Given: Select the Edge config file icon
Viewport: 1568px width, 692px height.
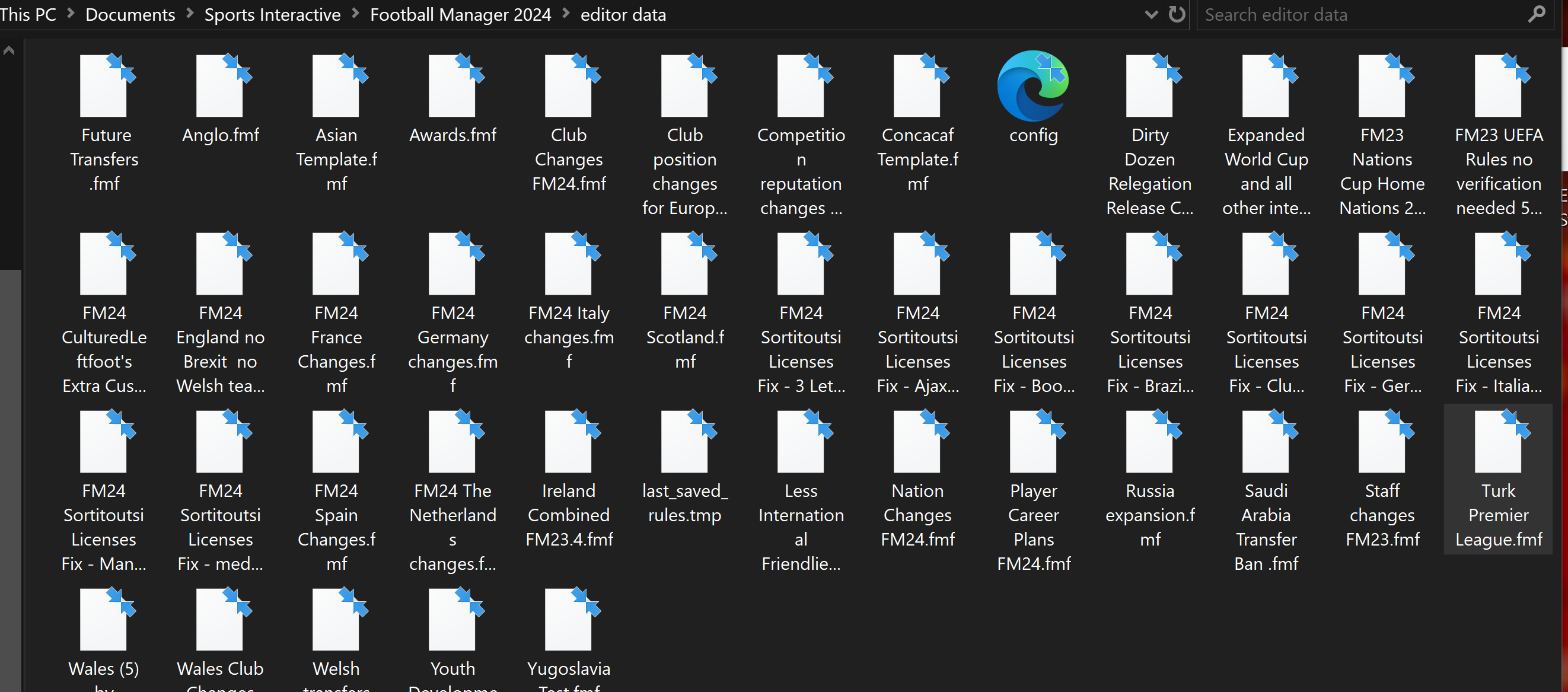Looking at the screenshot, I should [x=1033, y=85].
